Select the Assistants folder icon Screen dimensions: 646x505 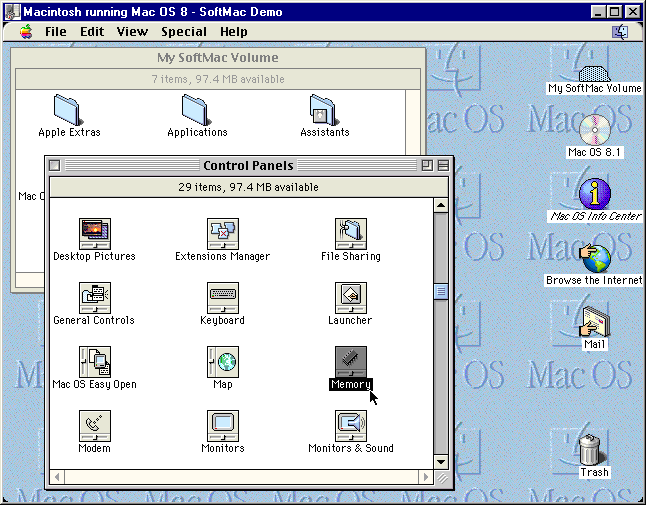(x=325, y=110)
